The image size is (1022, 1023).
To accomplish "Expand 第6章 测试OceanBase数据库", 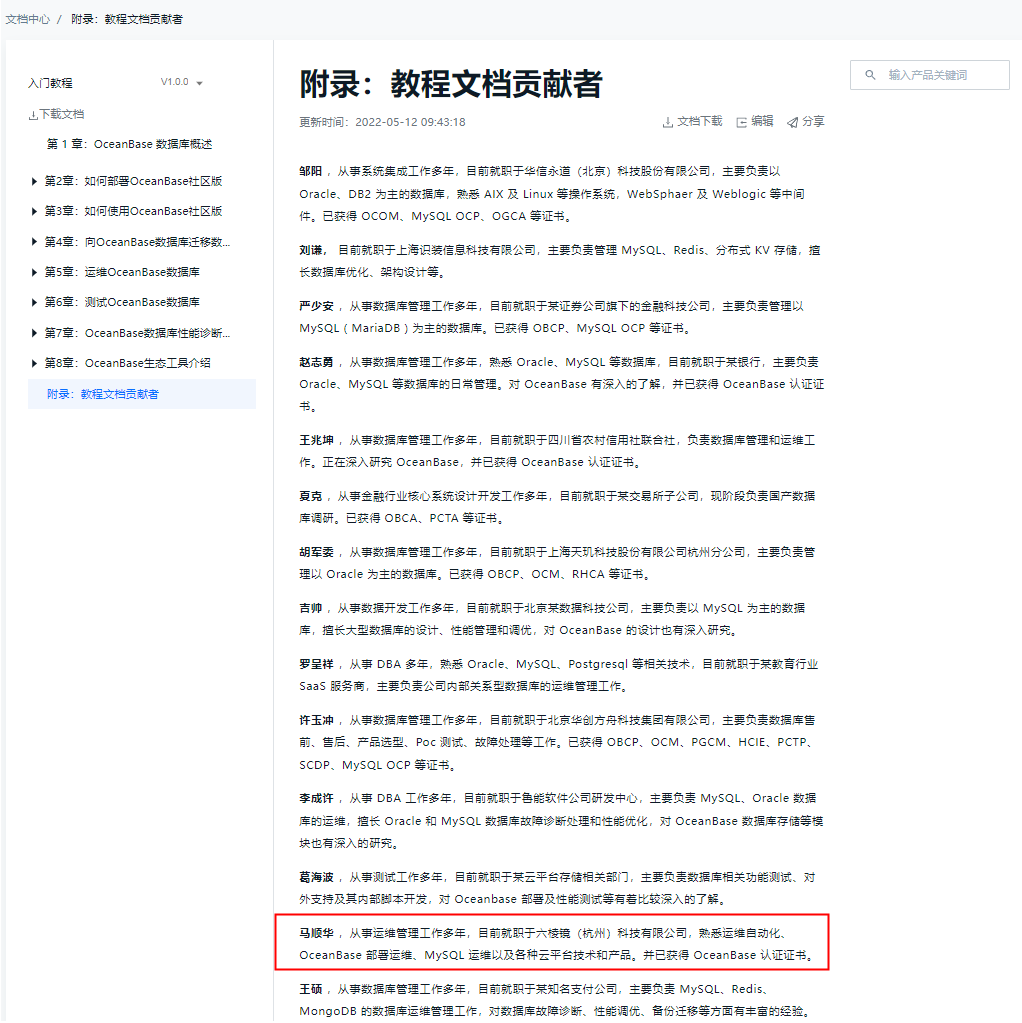I will (34, 302).
